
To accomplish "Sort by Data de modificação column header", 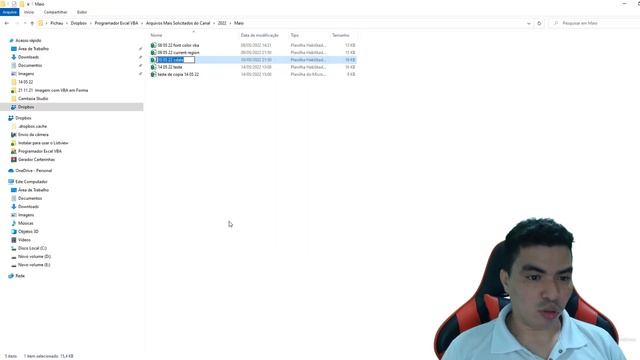I will (260, 36).
